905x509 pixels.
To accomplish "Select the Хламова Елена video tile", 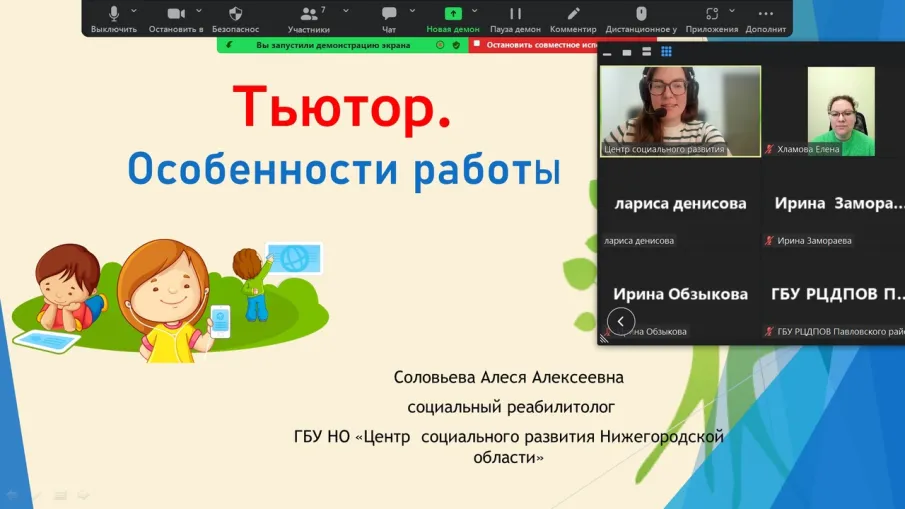I will pos(835,111).
